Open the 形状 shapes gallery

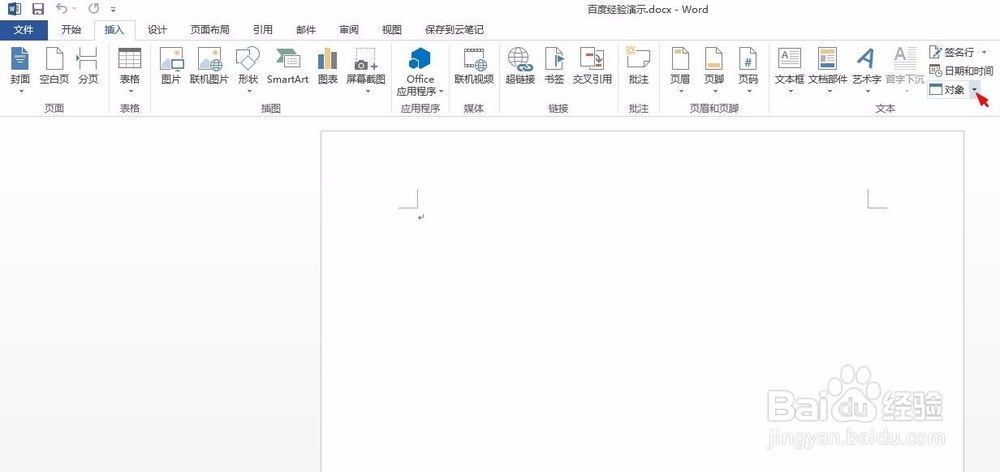[x=248, y=70]
